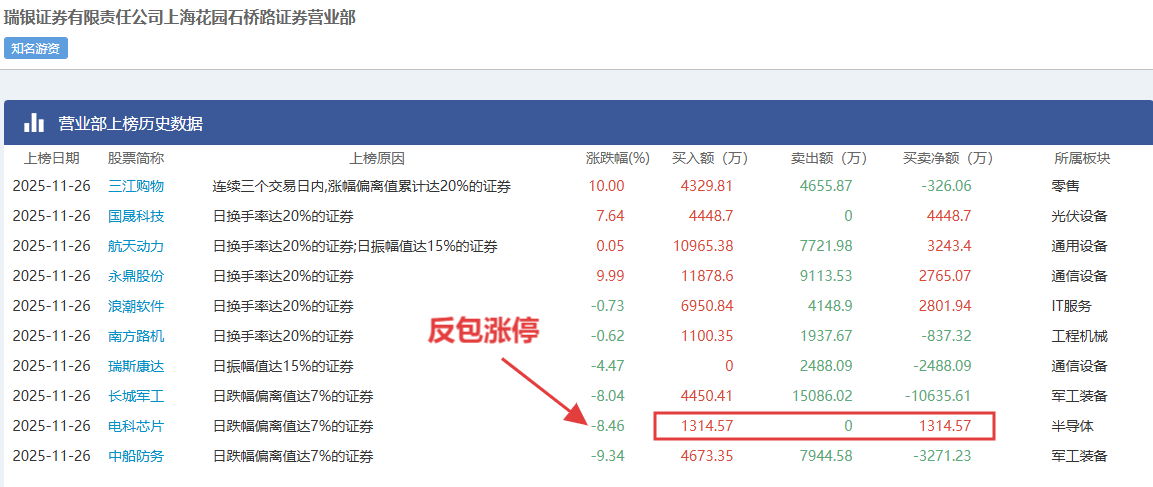1153x487 pixels.
Task: Click 瑞斯康达's reason 日振幅值达15%的证券
Action: click(283, 366)
